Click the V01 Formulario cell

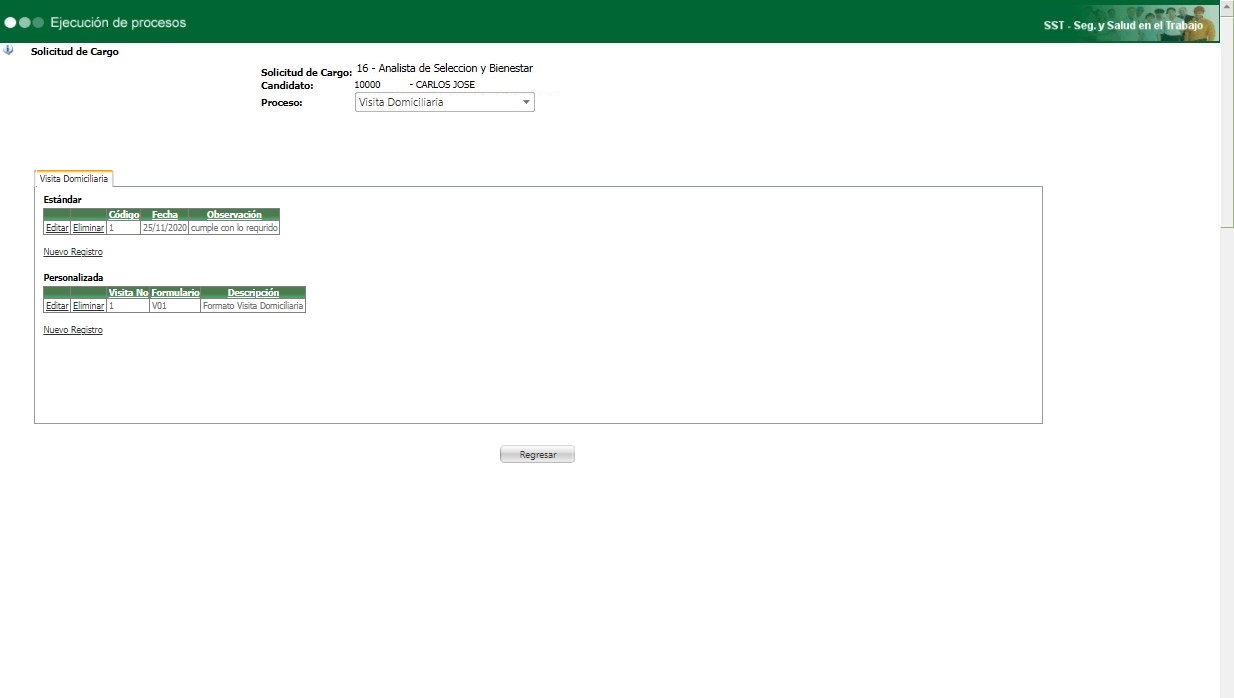(175, 306)
